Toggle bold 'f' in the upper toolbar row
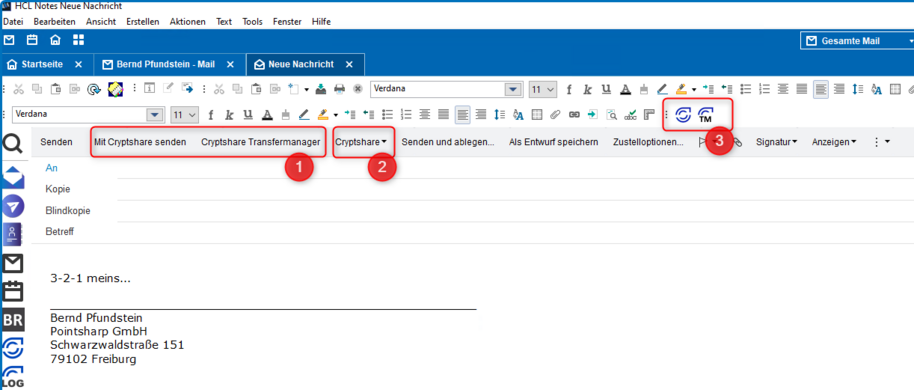Screen dimensions: 914x390 [x=570, y=89]
